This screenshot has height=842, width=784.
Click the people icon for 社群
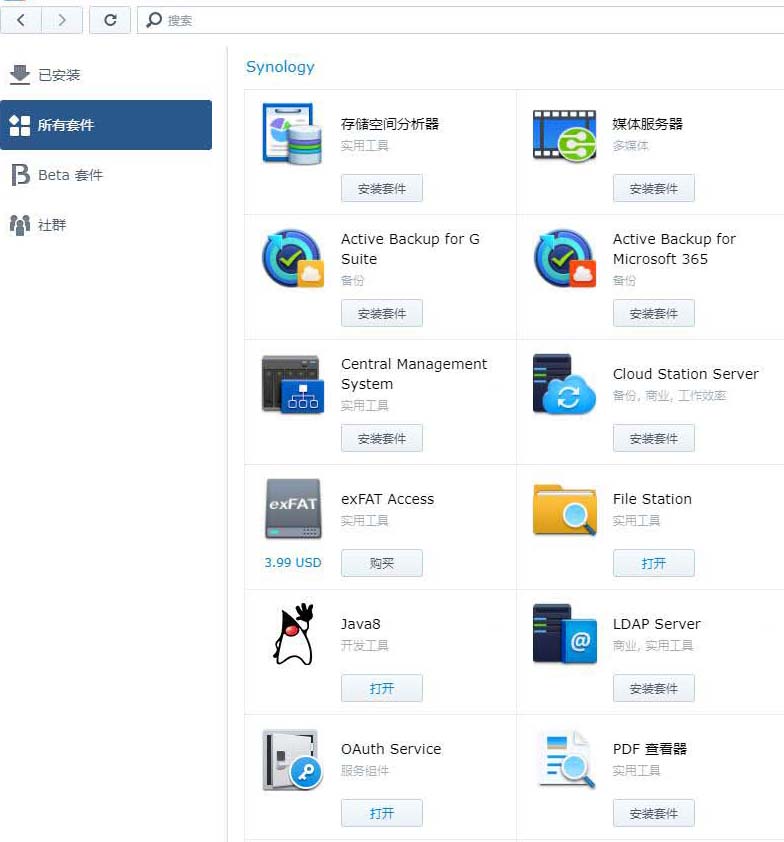click(x=20, y=225)
